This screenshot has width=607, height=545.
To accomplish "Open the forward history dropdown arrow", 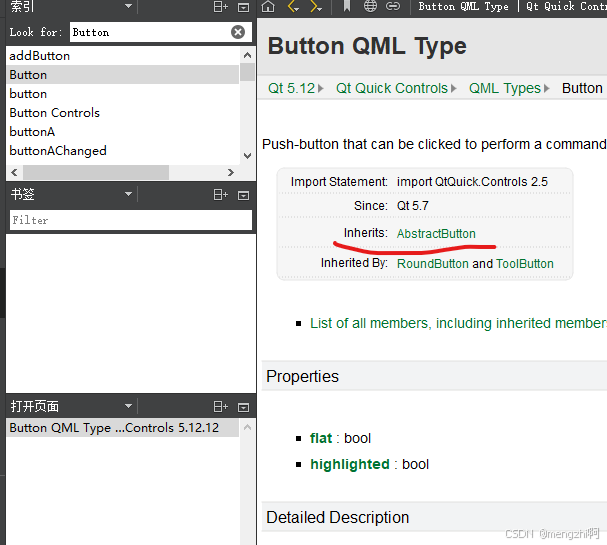I will click(320, 9).
